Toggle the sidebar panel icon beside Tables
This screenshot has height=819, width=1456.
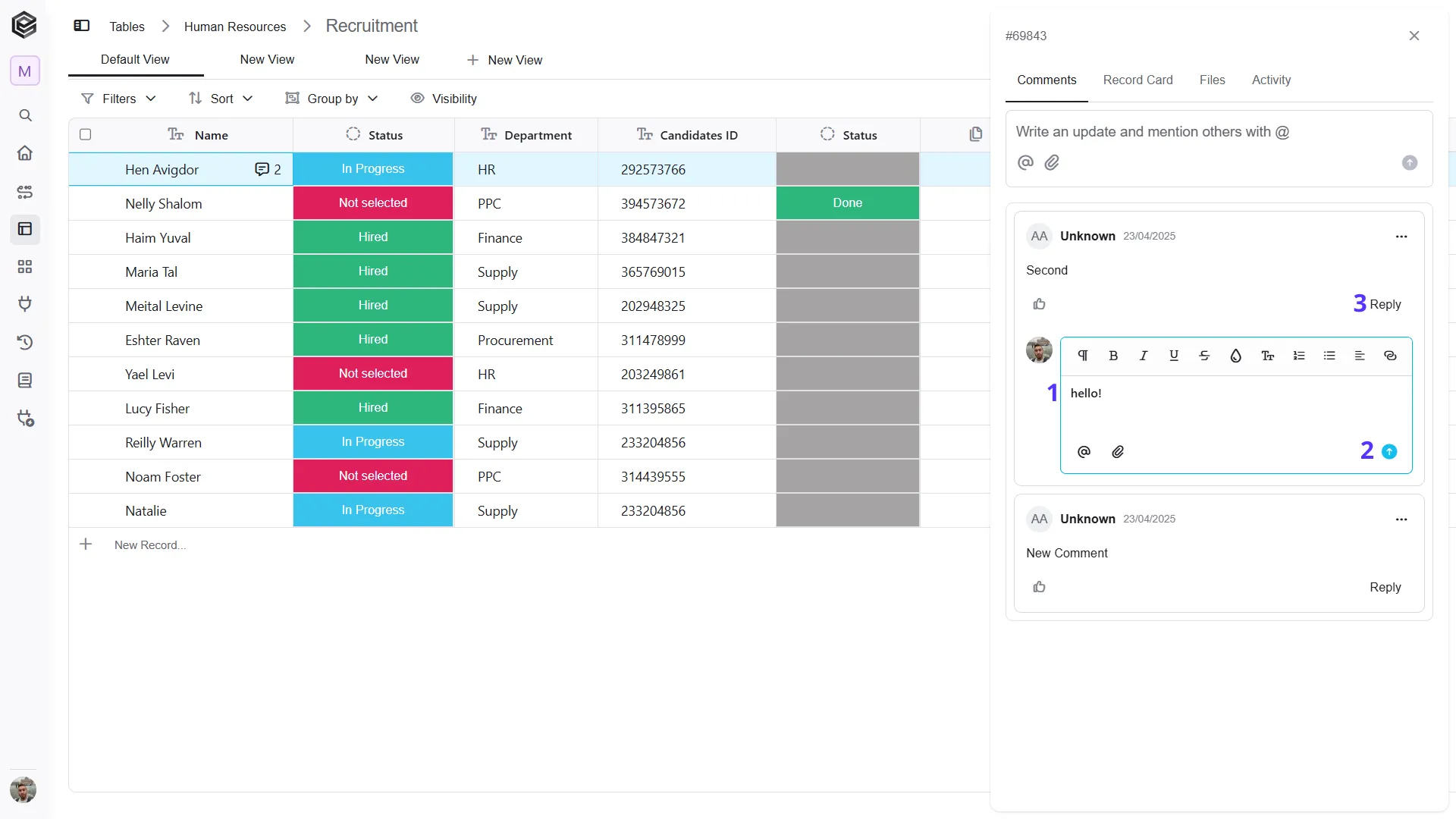(82, 26)
